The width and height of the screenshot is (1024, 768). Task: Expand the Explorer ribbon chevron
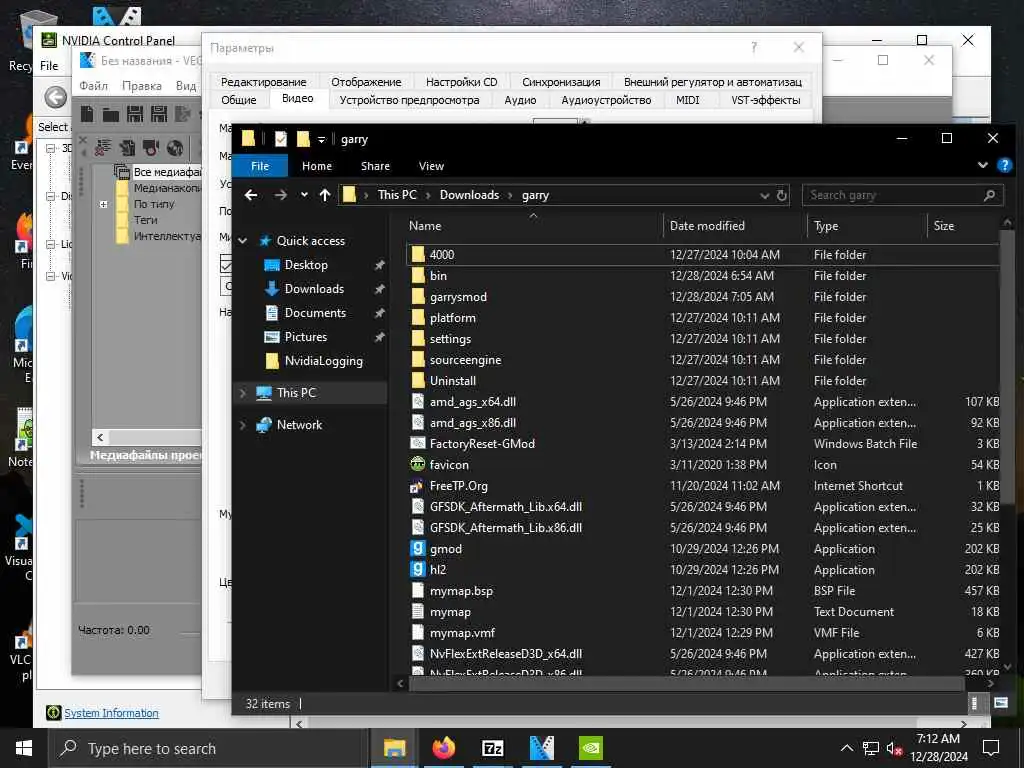tap(983, 166)
